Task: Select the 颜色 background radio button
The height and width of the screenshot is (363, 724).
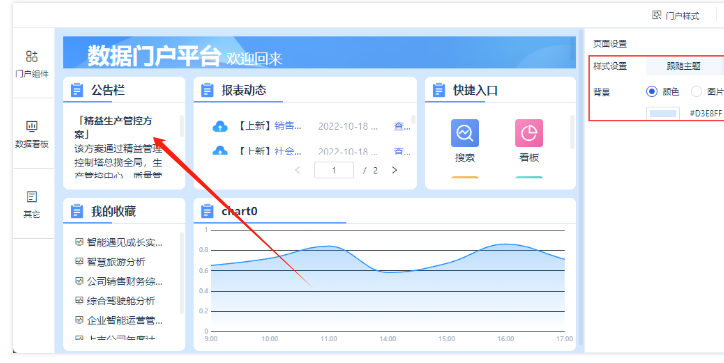Action: (x=652, y=91)
